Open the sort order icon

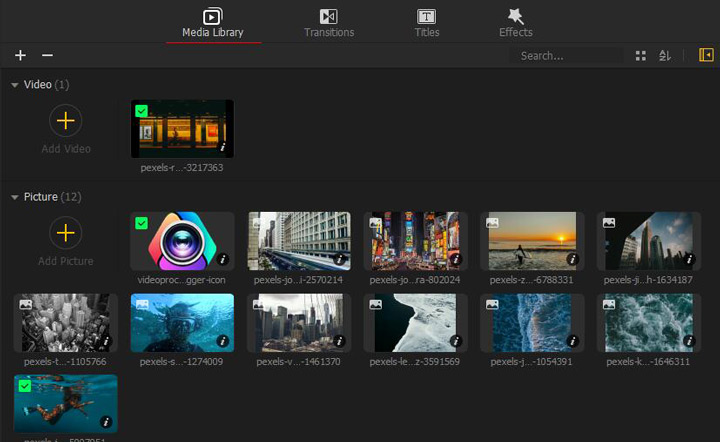pos(665,56)
